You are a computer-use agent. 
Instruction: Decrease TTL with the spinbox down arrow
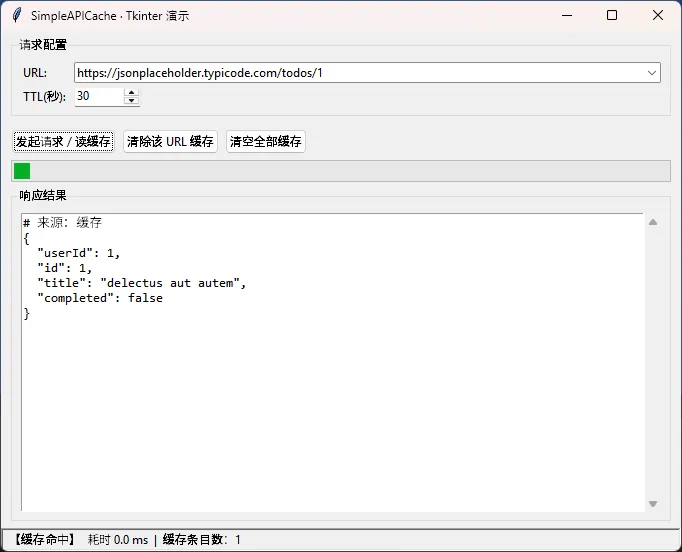131,101
